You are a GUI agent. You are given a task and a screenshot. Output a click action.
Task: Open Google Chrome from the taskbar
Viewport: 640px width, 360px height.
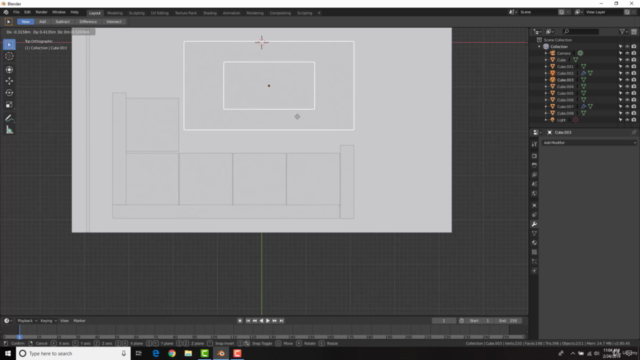[172, 353]
